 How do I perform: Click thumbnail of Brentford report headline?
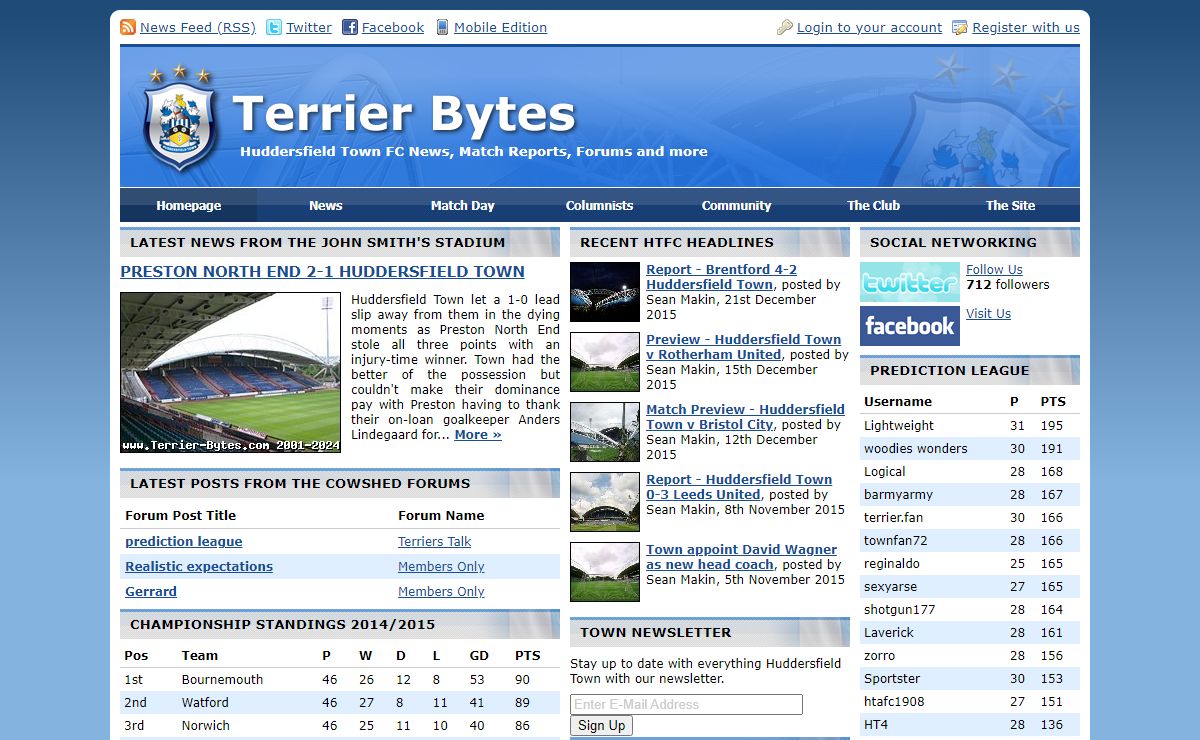click(x=605, y=292)
